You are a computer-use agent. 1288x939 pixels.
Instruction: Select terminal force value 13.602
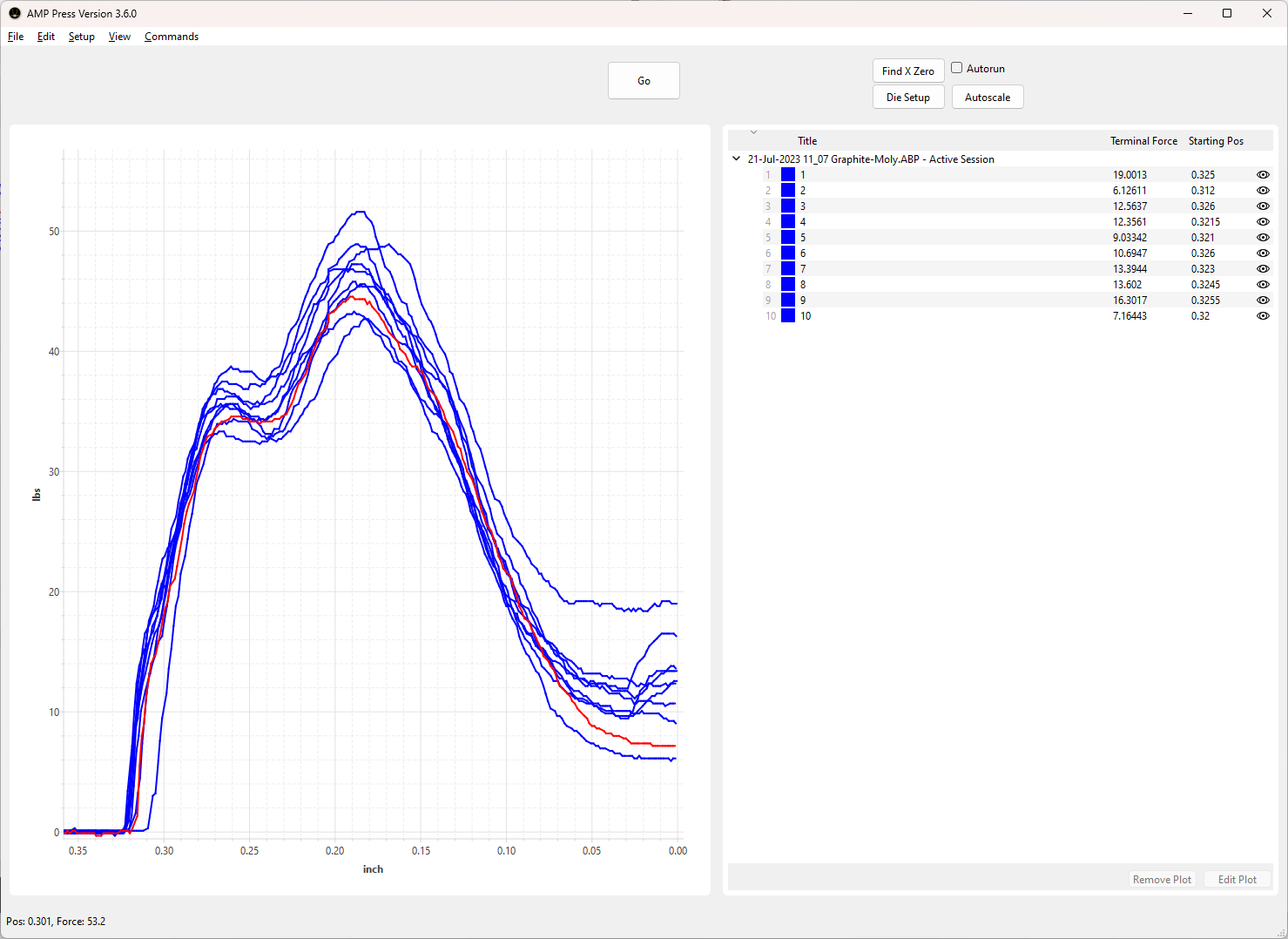point(1127,285)
